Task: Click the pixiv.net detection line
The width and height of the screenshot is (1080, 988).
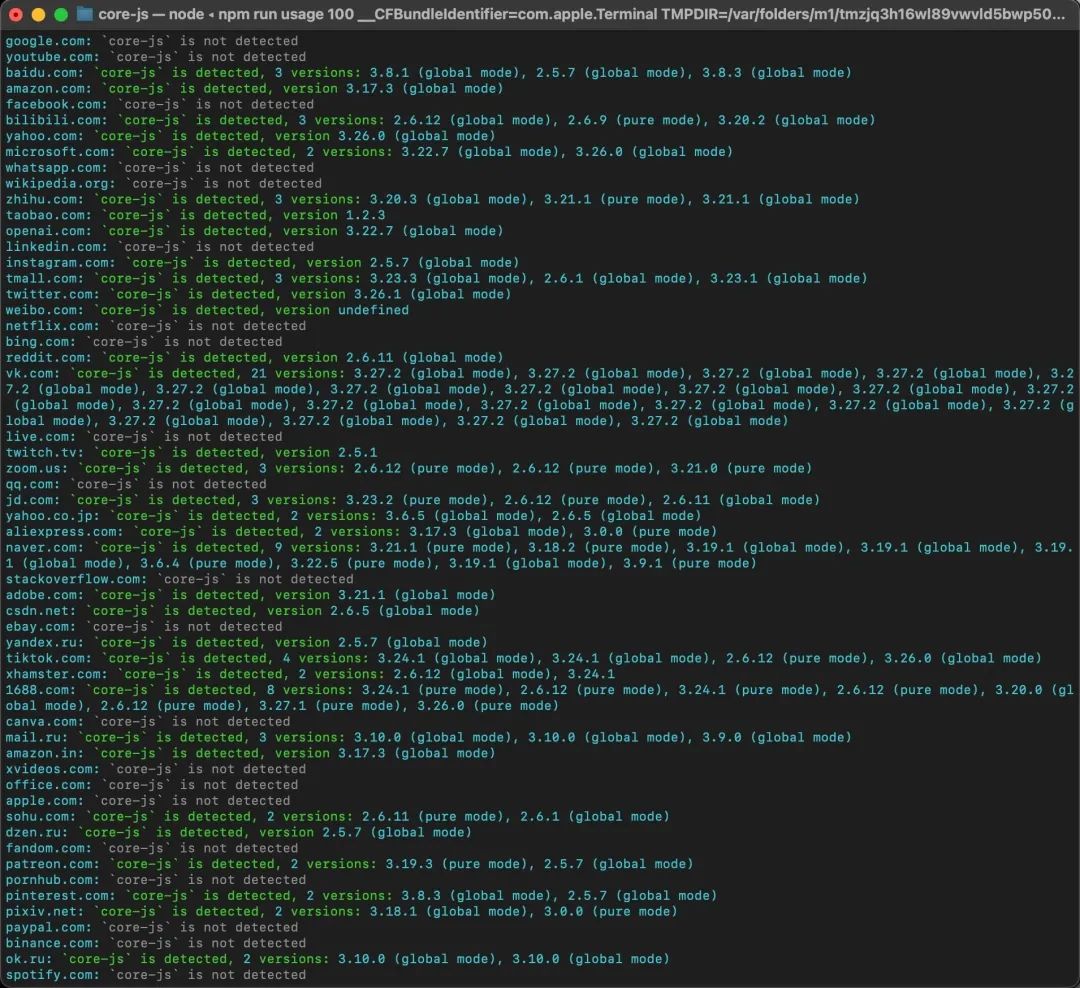Action: tap(342, 913)
